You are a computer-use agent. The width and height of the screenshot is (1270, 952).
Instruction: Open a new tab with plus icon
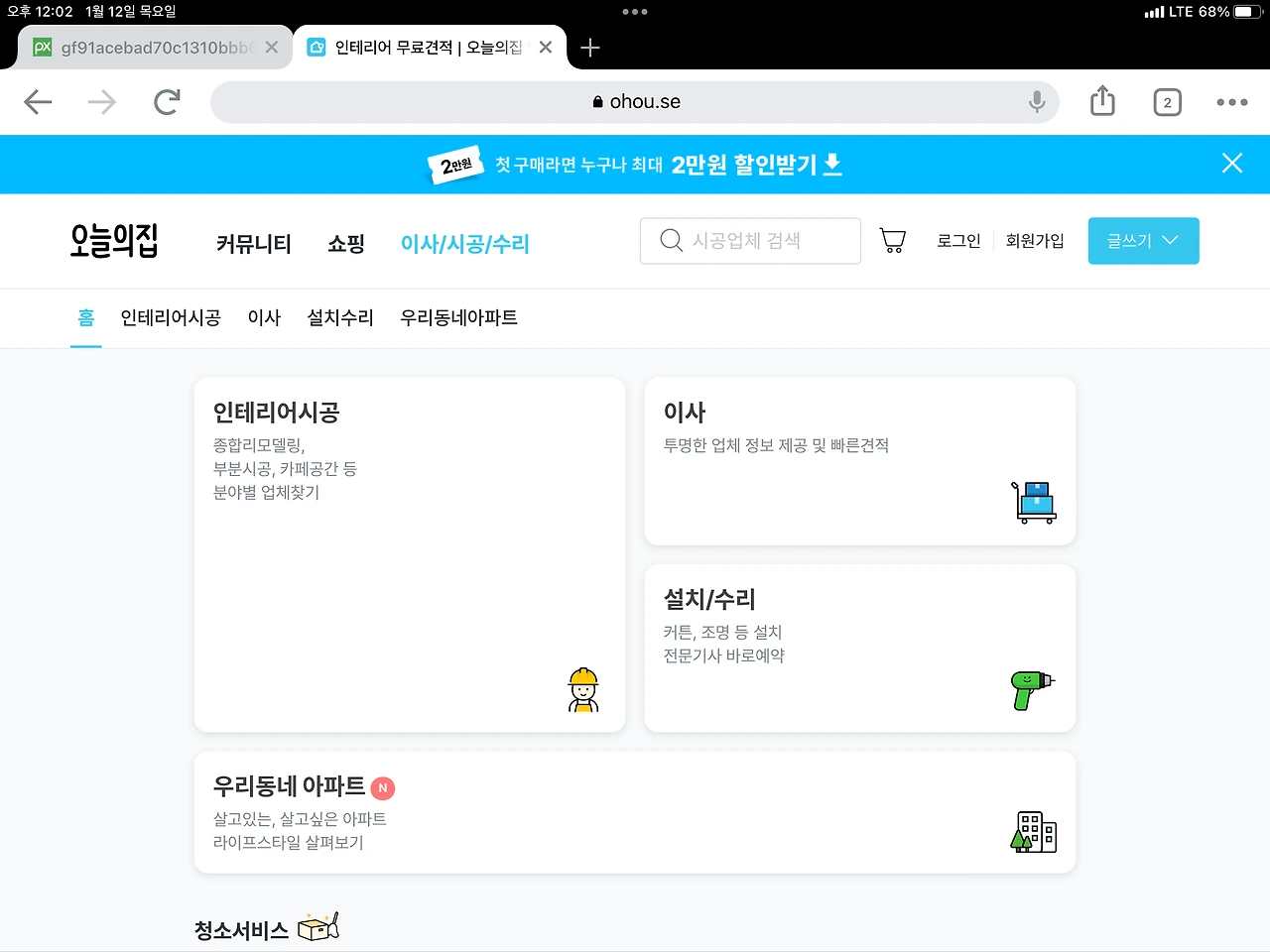pos(590,48)
